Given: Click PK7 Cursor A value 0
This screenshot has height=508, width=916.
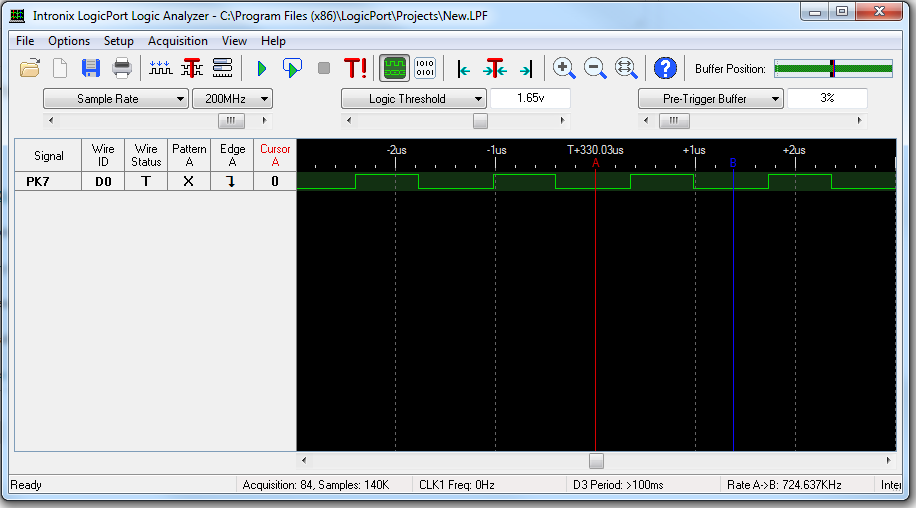Looking at the screenshot, I should [275, 181].
